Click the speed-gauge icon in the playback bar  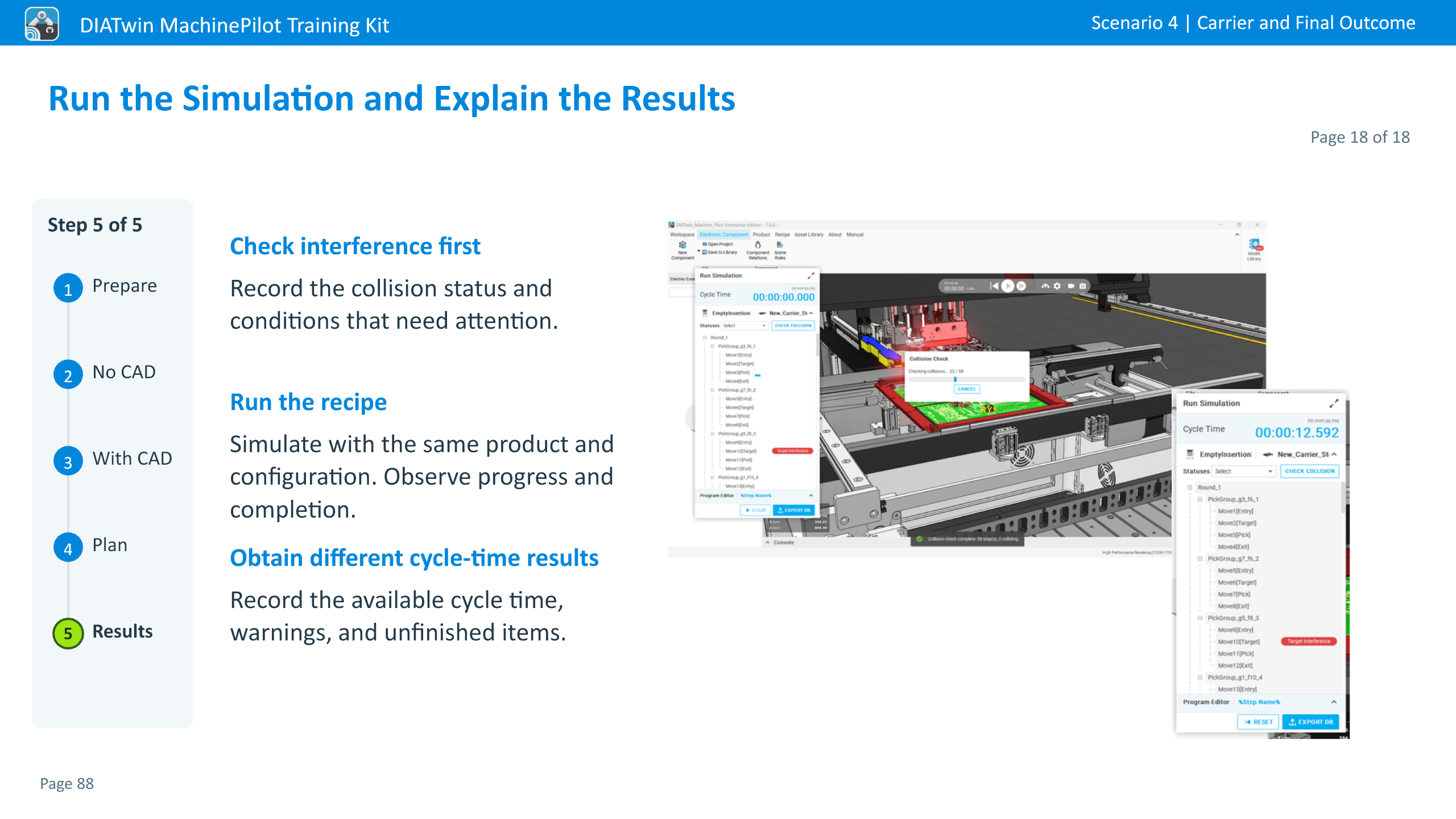pyautogui.click(x=1045, y=286)
